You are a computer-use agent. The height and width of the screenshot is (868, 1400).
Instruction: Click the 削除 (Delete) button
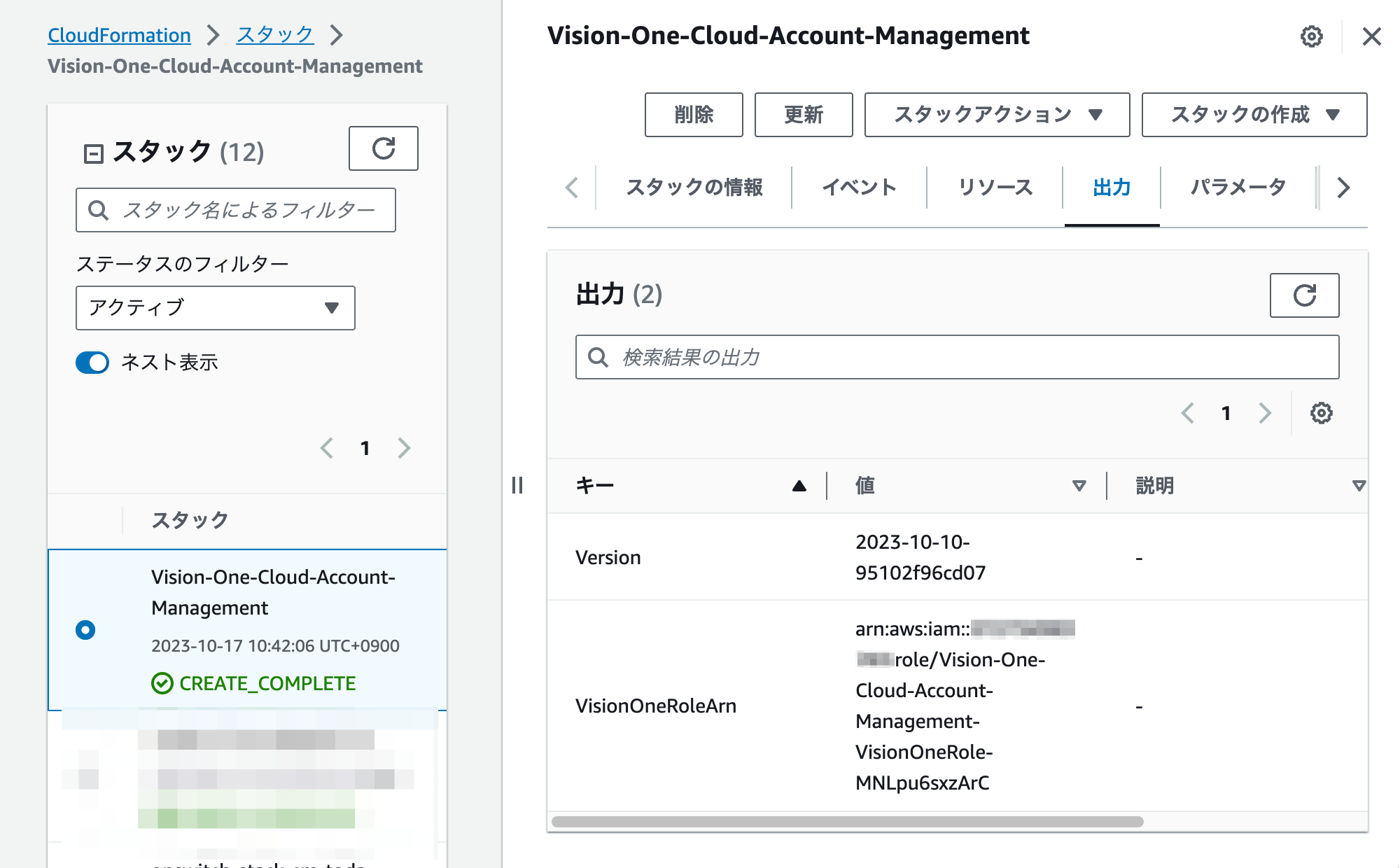tap(693, 114)
